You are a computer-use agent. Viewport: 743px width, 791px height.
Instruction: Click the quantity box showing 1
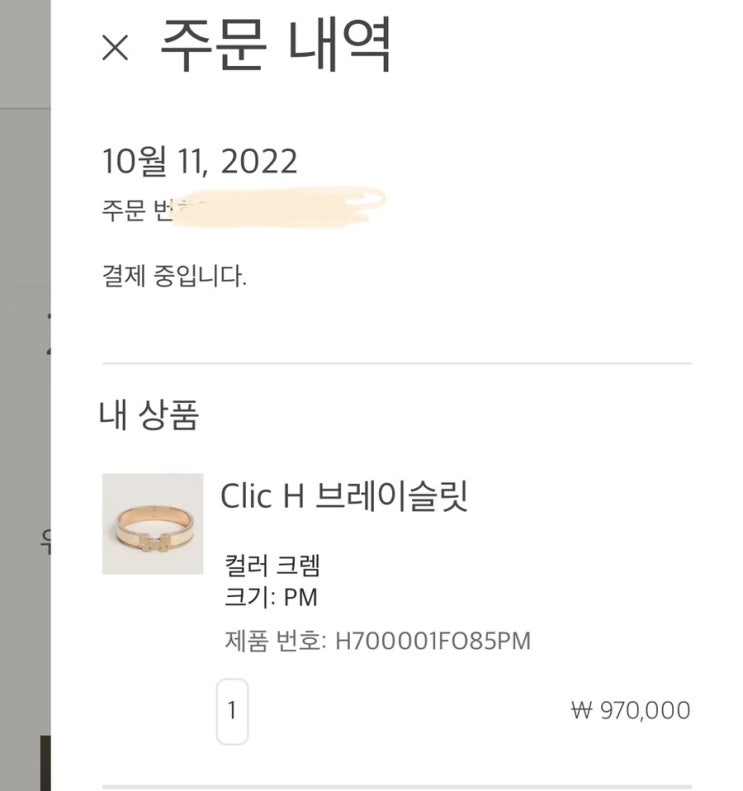point(232,711)
